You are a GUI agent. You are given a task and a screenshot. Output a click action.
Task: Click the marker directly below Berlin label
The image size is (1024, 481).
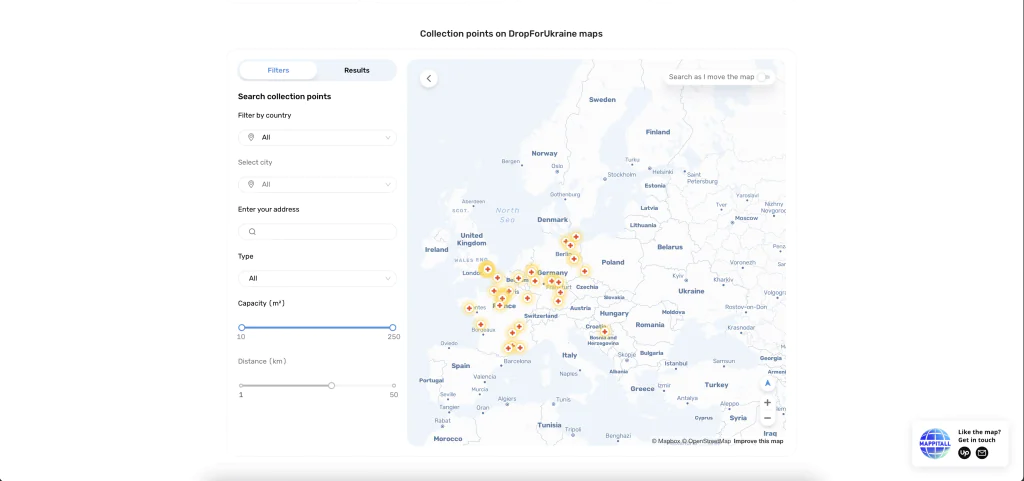point(574,259)
